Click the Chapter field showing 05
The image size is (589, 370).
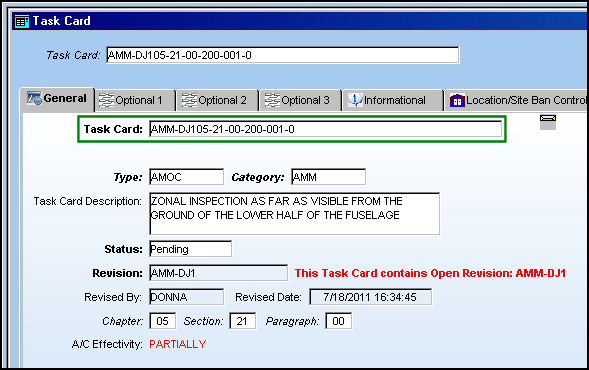tap(163, 321)
